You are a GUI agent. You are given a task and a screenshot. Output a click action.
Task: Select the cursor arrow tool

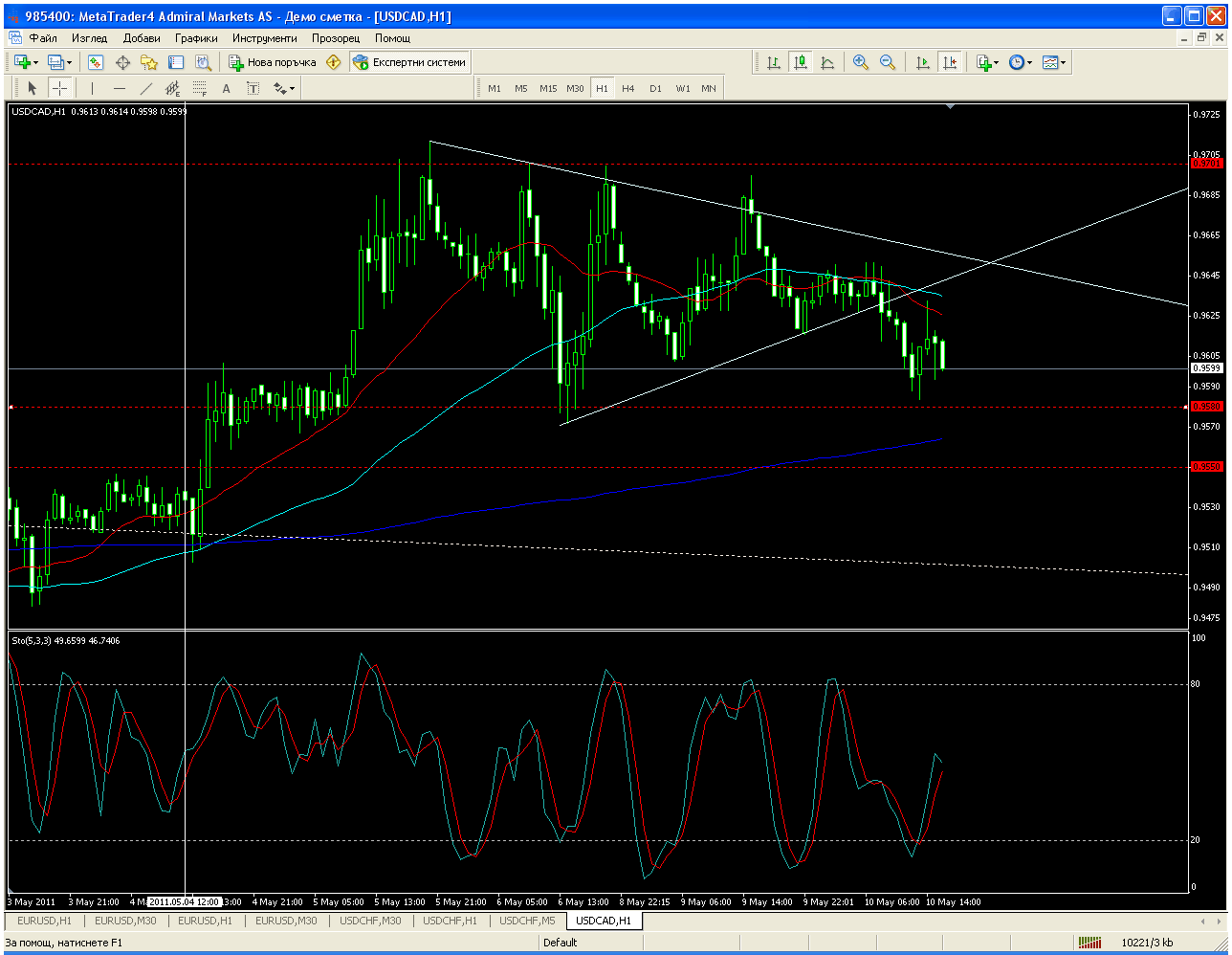click(x=32, y=88)
